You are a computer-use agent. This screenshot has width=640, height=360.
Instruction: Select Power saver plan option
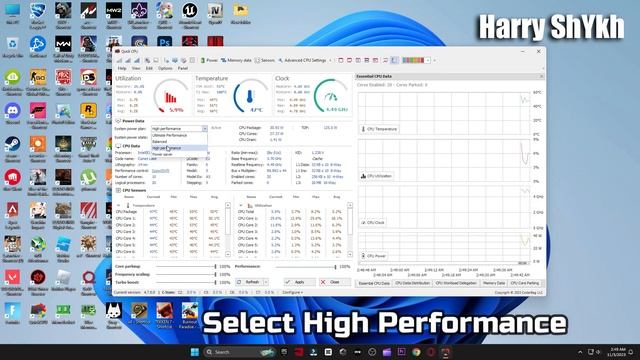pos(179,154)
